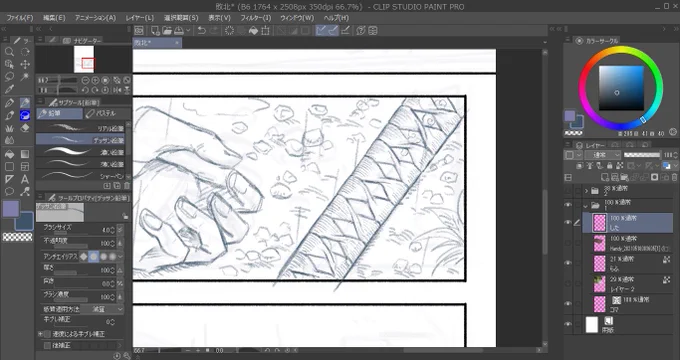This screenshot has width=680, height=360.
Task: Open the 通常 blending mode dropdown
Action: tap(603, 155)
